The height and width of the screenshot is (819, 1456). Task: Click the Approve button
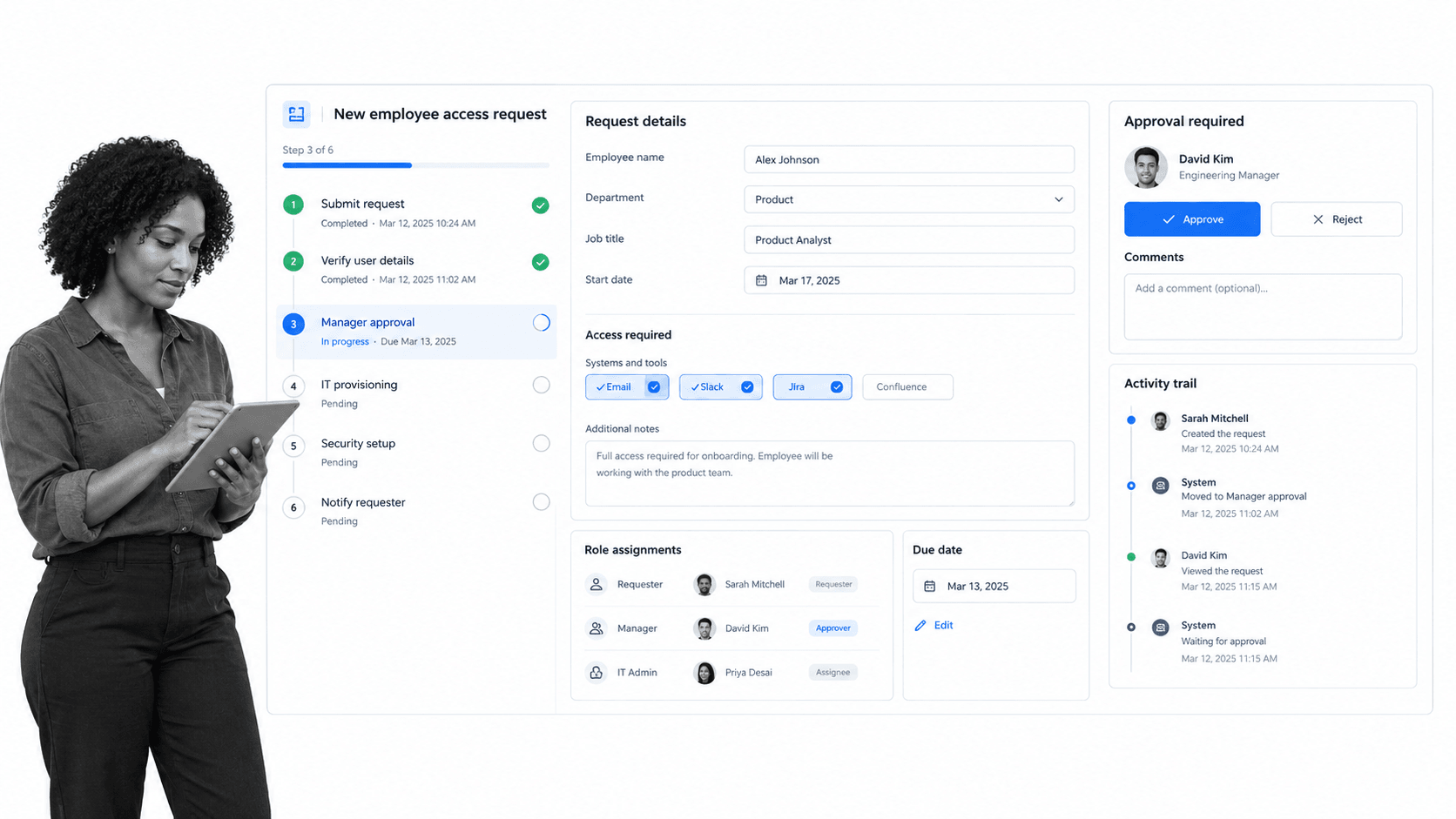click(x=1191, y=219)
